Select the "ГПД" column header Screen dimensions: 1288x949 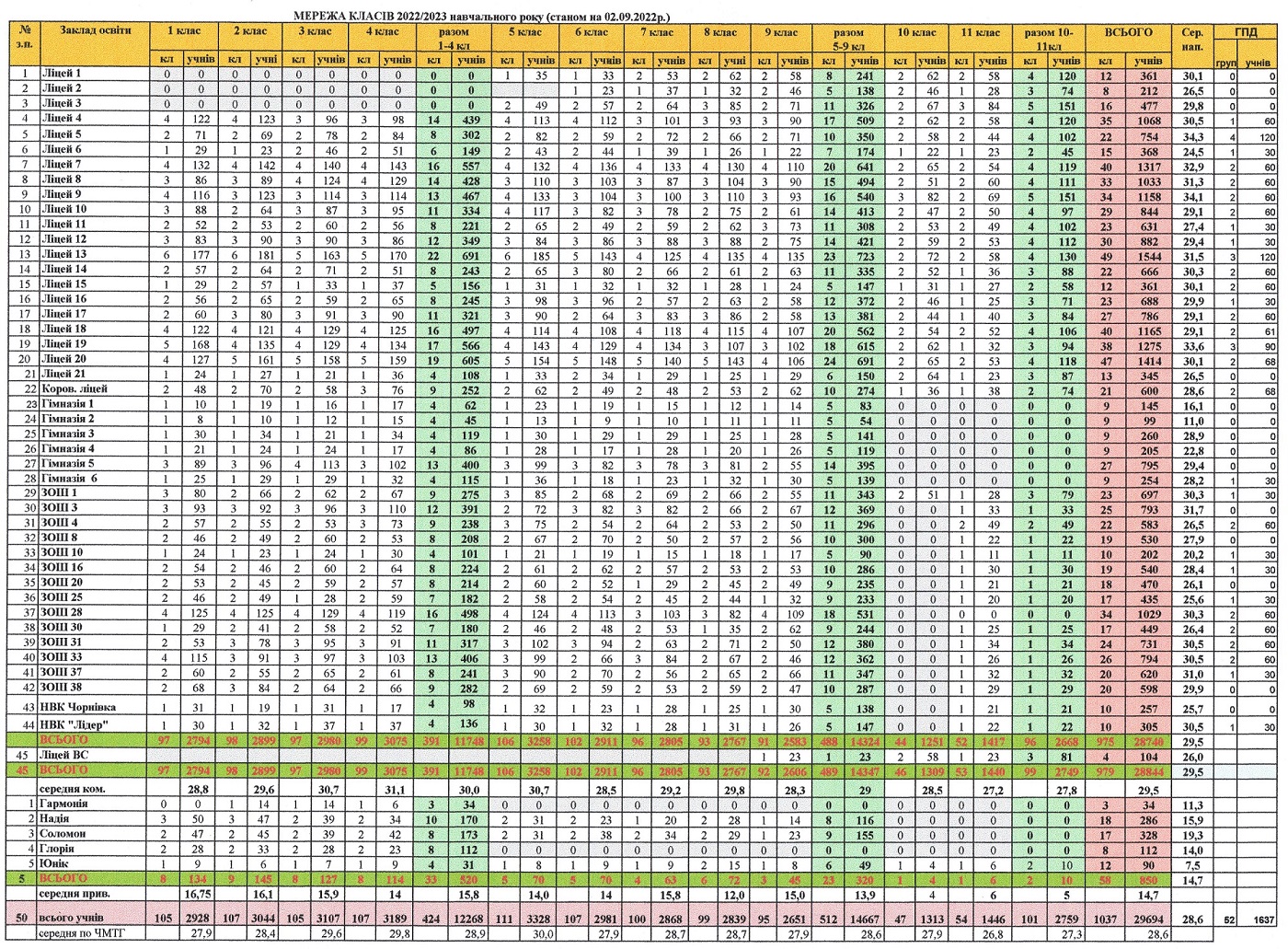coord(1246,32)
